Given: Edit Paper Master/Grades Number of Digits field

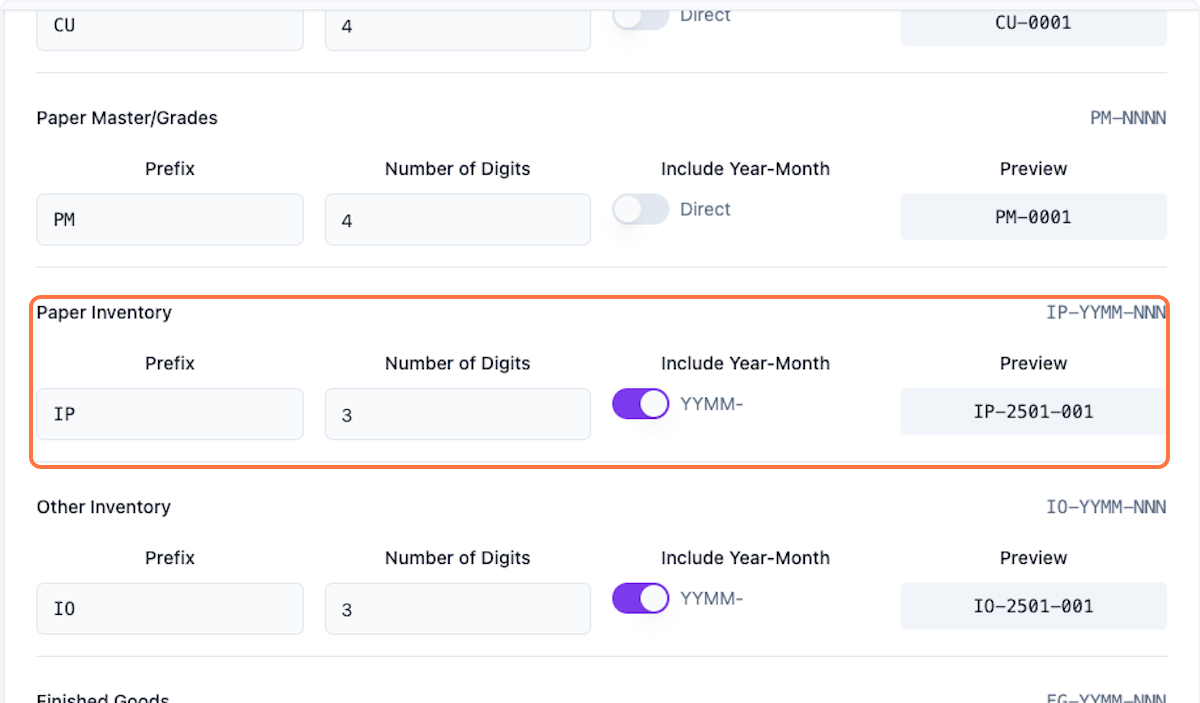Looking at the screenshot, I should point(457,219).
